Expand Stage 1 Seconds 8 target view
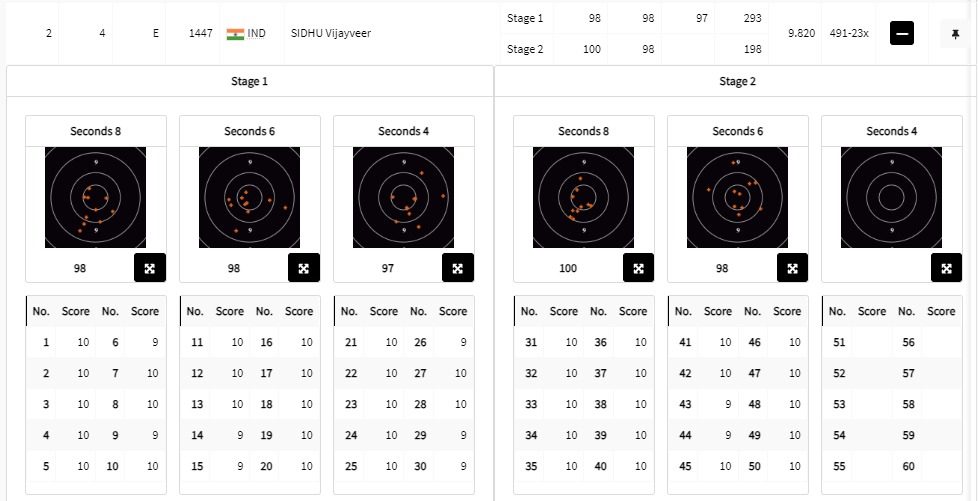 [x=150, y=268]
